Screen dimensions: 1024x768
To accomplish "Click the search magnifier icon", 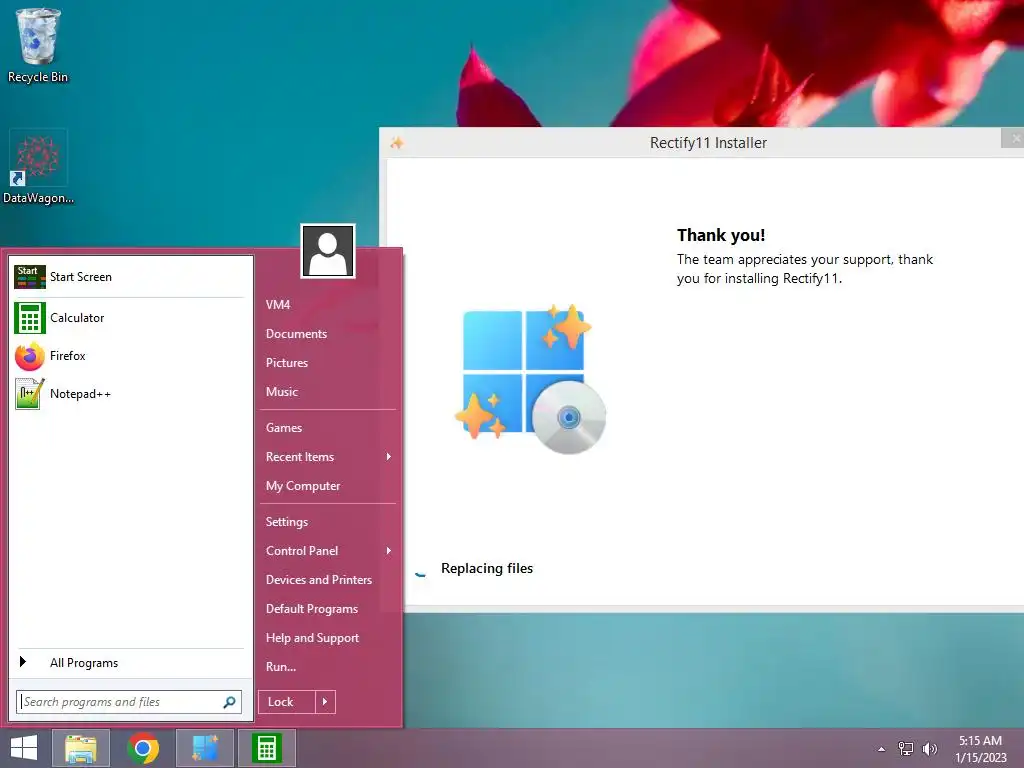I will pos(229,702).
